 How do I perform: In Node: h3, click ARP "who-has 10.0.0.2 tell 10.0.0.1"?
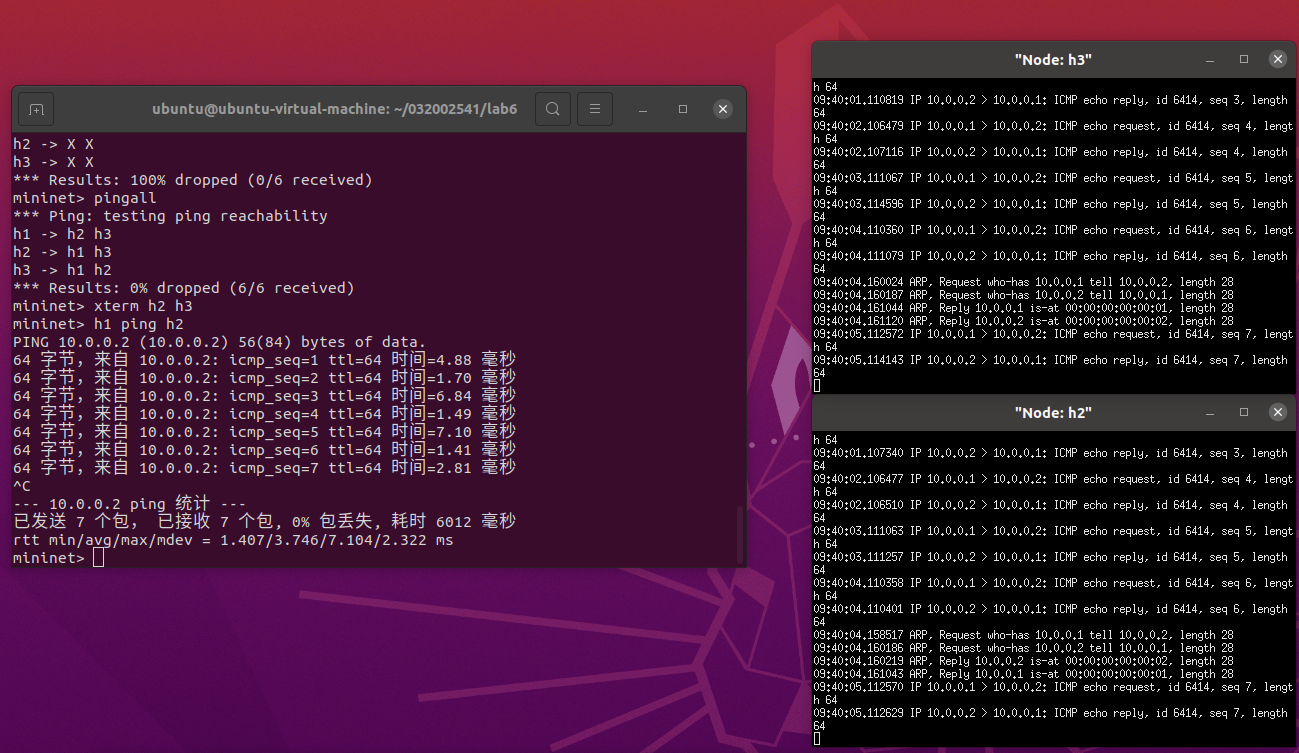point(1023,295)
